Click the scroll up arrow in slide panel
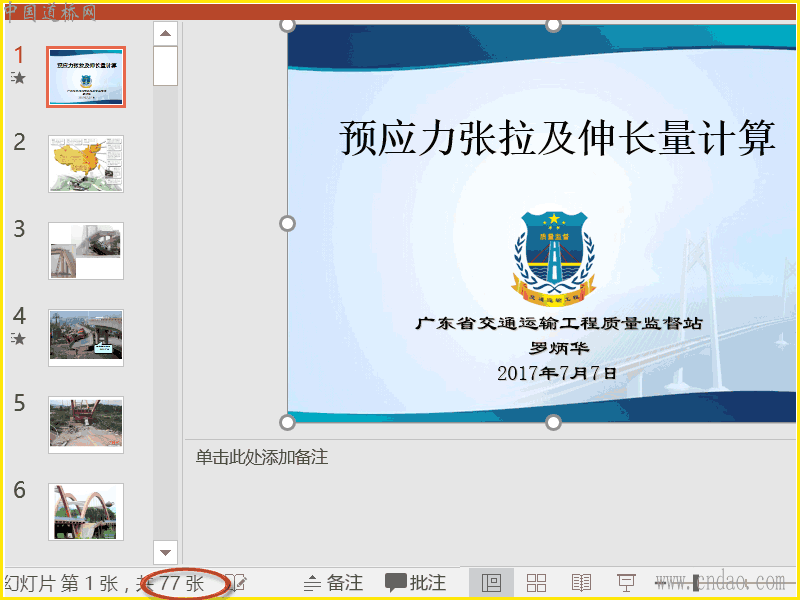Viewport: 800px width, 600px height. (165, 34)
